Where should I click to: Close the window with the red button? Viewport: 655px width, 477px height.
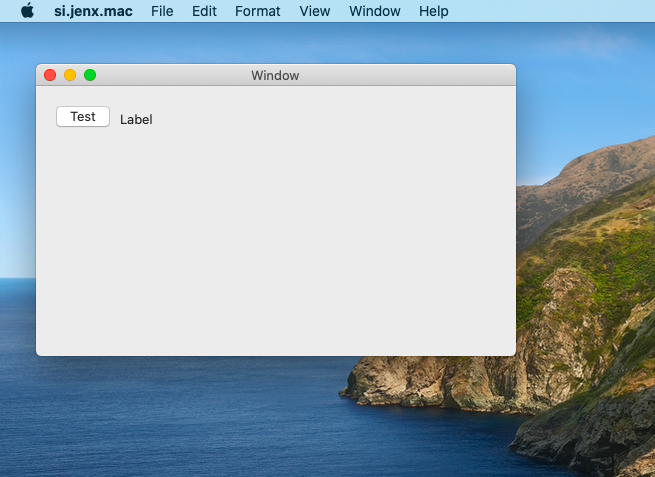50,75
